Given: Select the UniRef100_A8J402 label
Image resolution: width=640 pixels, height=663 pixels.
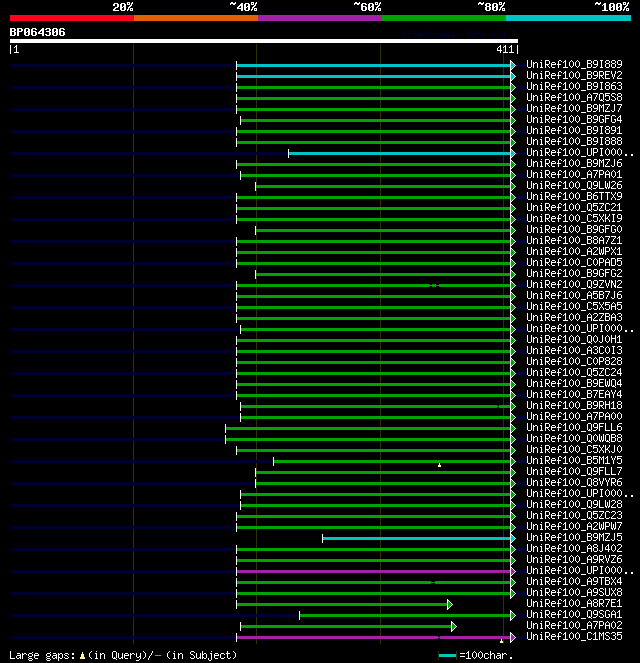Looking at the screenshot, I should click(x=574, y=548).
